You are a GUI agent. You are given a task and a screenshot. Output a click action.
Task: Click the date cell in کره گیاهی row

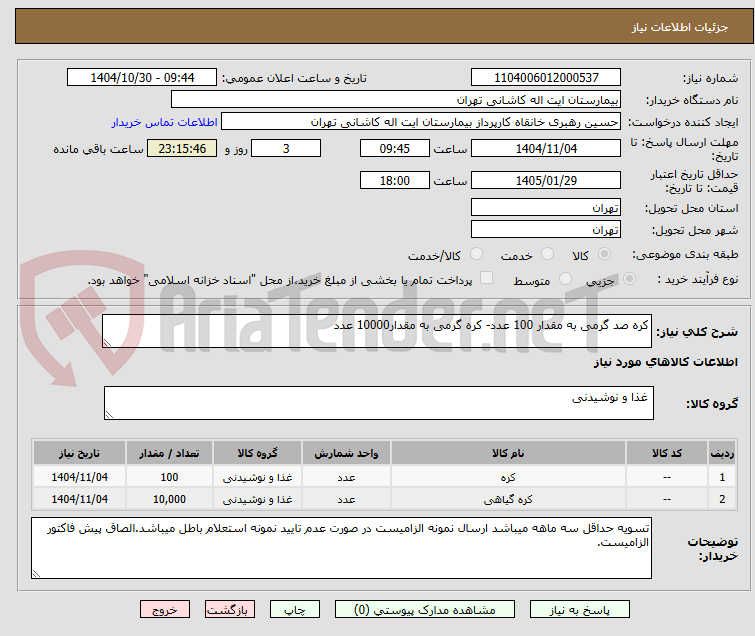79,499
